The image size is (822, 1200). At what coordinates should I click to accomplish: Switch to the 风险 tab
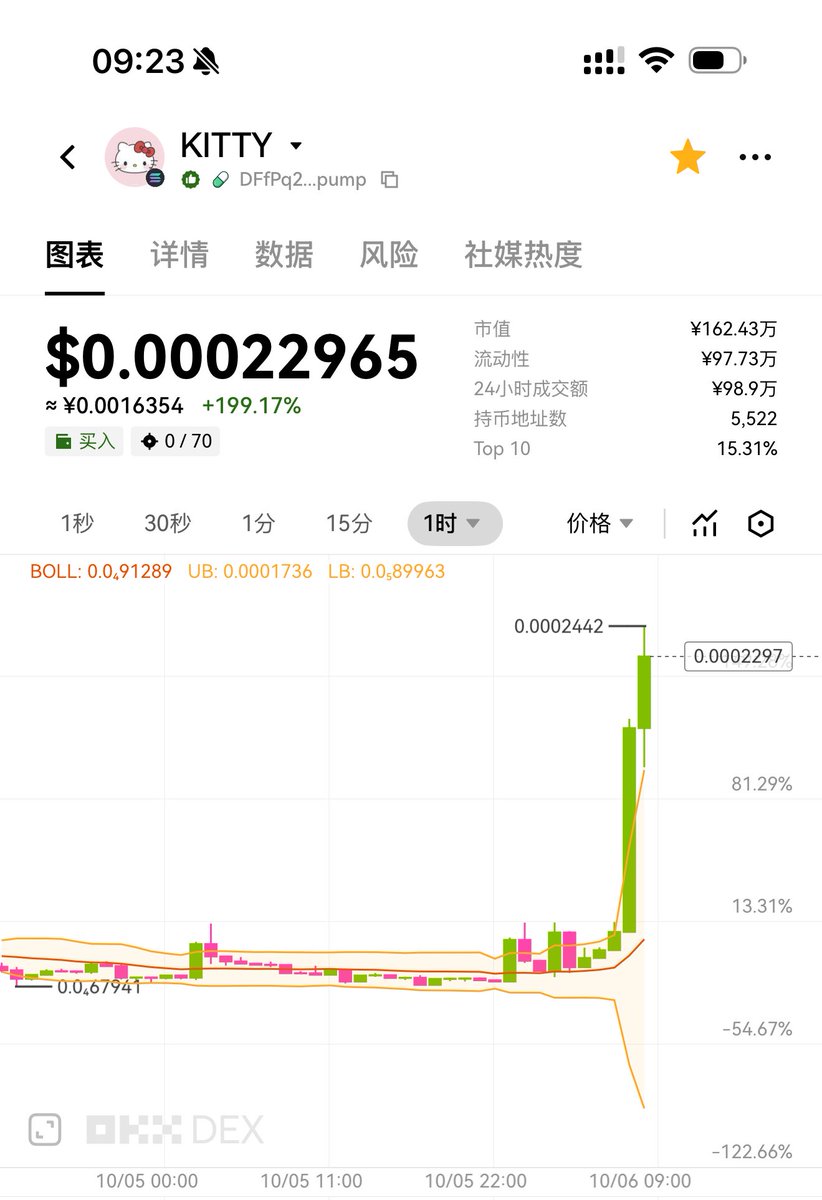point(389,254)
